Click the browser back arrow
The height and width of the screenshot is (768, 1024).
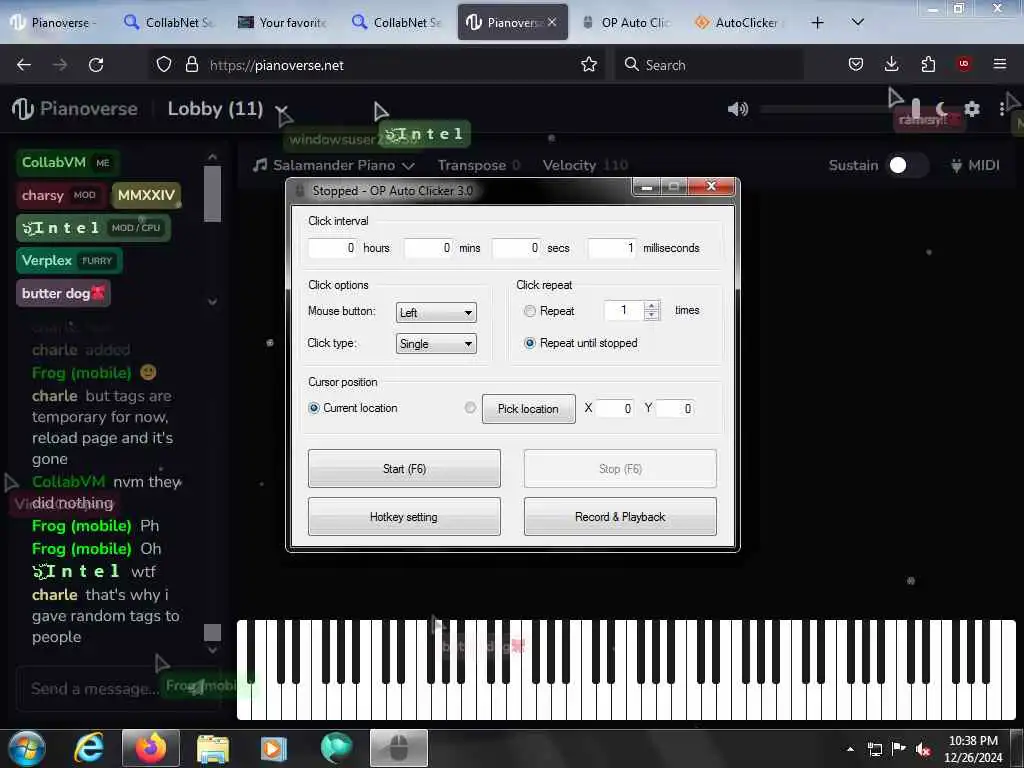pos(24,65)
